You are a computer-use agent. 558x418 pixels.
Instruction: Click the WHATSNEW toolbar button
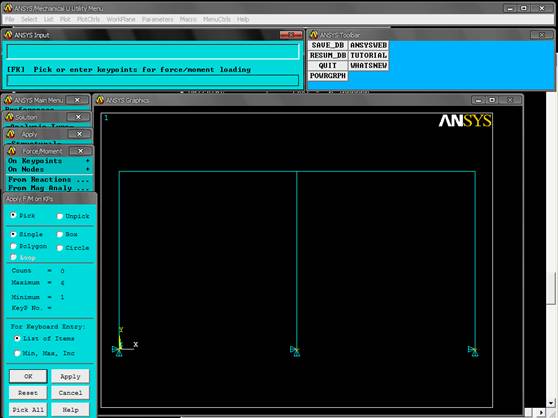click(368, 66)
